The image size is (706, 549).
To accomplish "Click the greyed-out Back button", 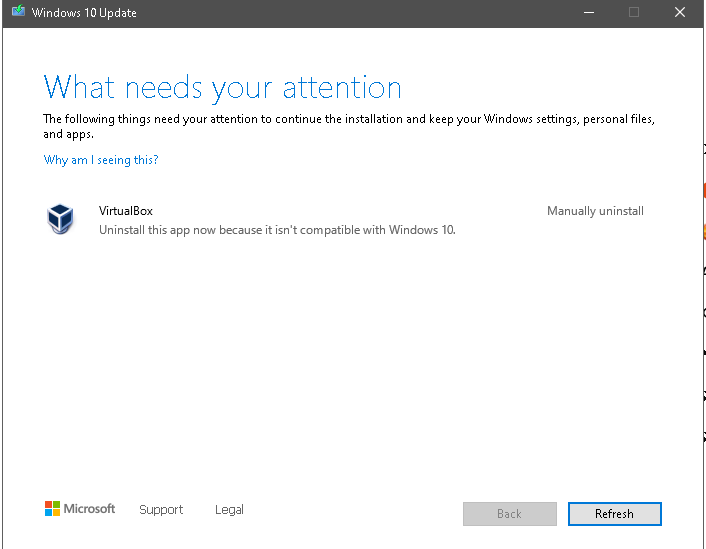I will pyautogui.click(x=510, y=514).
